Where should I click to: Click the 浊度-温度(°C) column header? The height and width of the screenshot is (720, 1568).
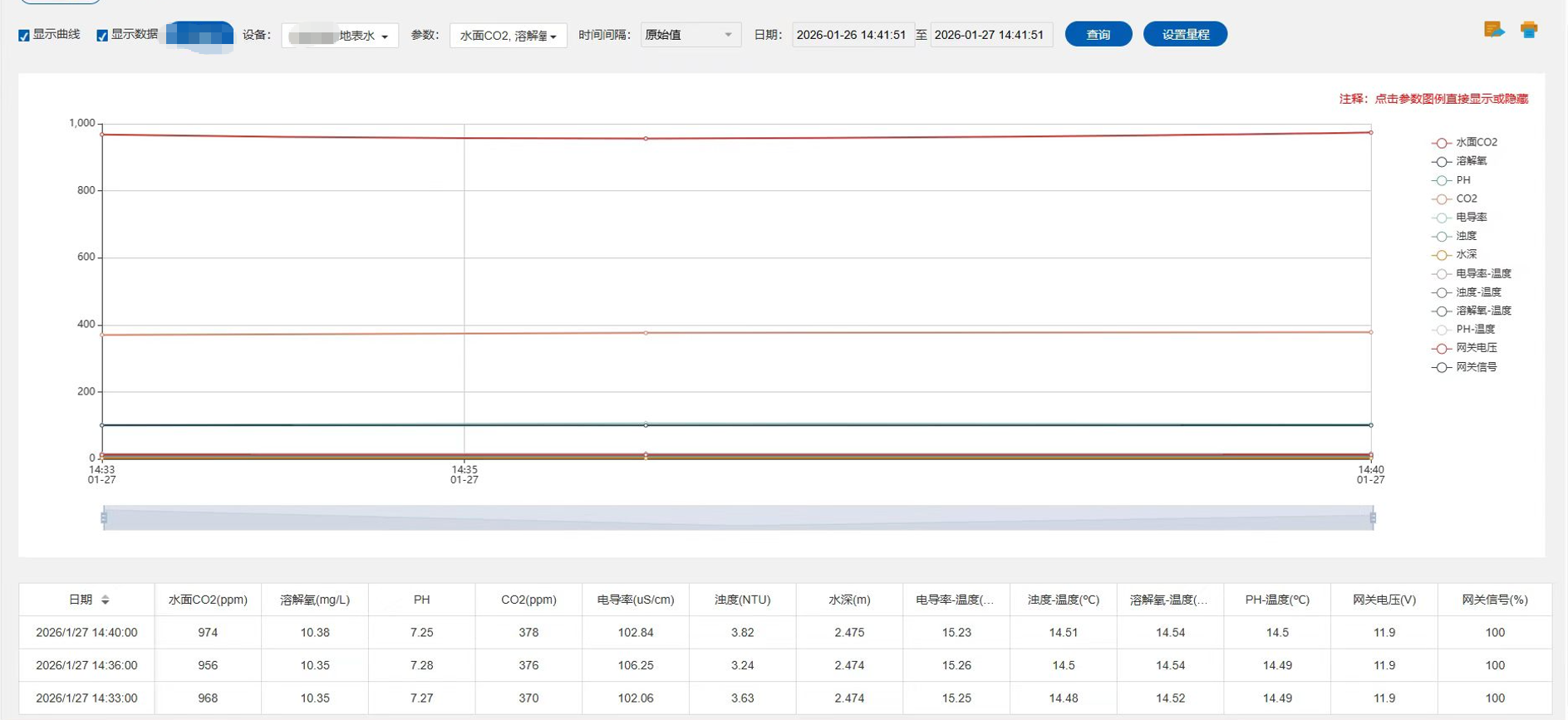[1064, 600]
